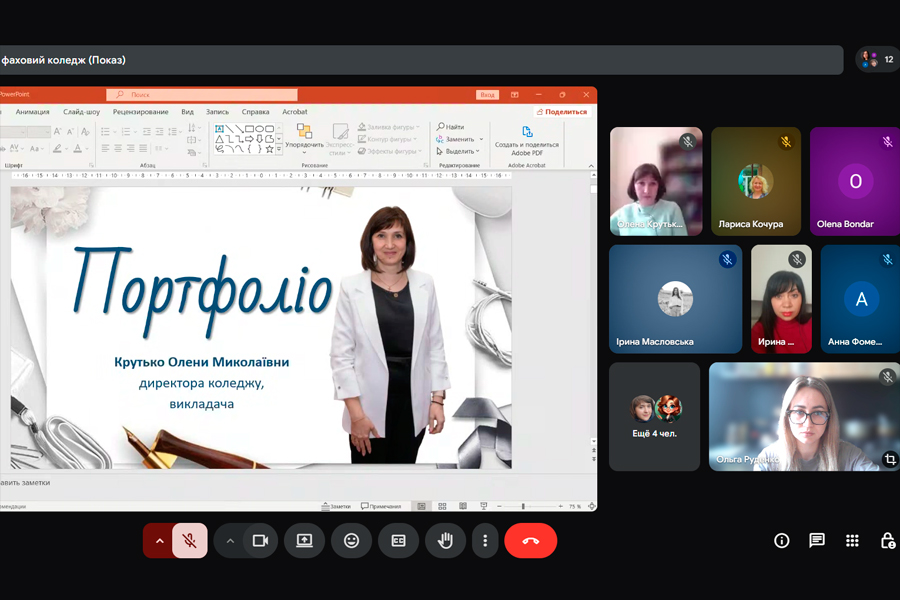The height and width of the screenshot is (600, 900).
Task: Open the meeting details info icon
Action: [x=782, y=541]
